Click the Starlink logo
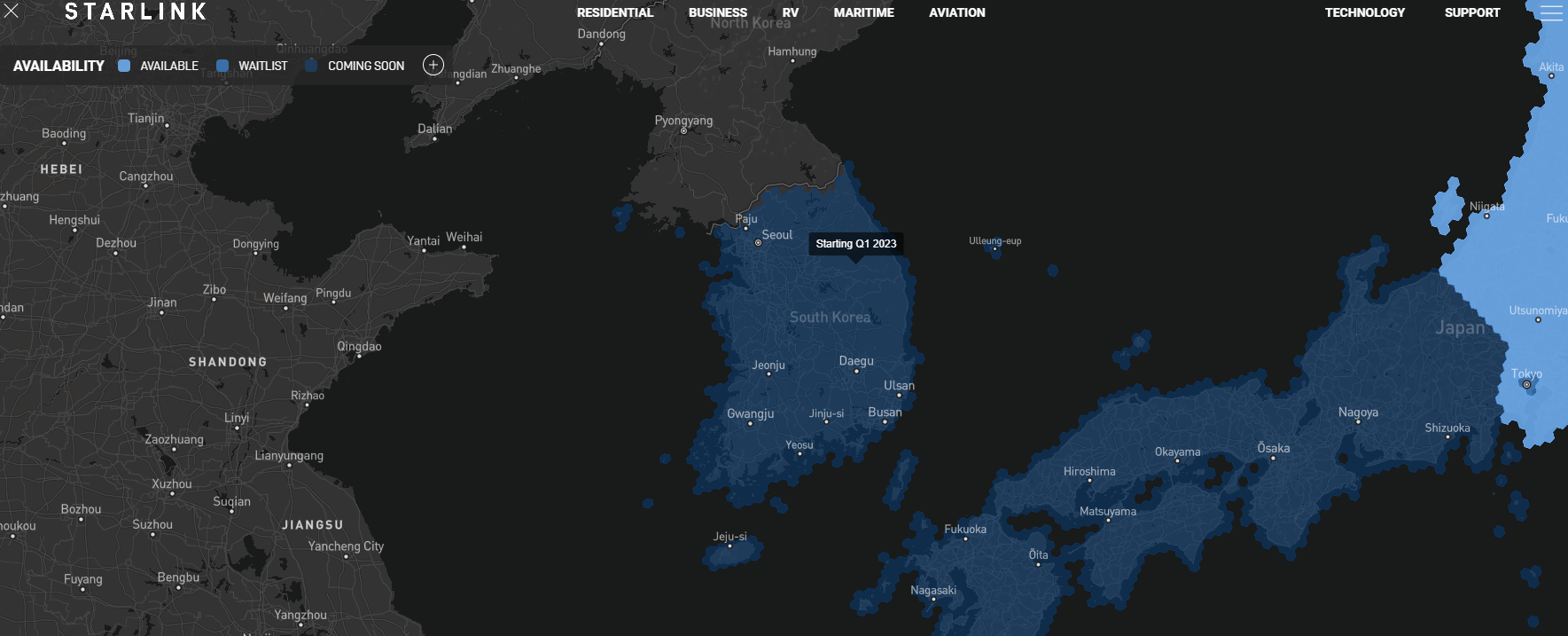Screen dimensions: 1568x636 click(x=136, y=12)
